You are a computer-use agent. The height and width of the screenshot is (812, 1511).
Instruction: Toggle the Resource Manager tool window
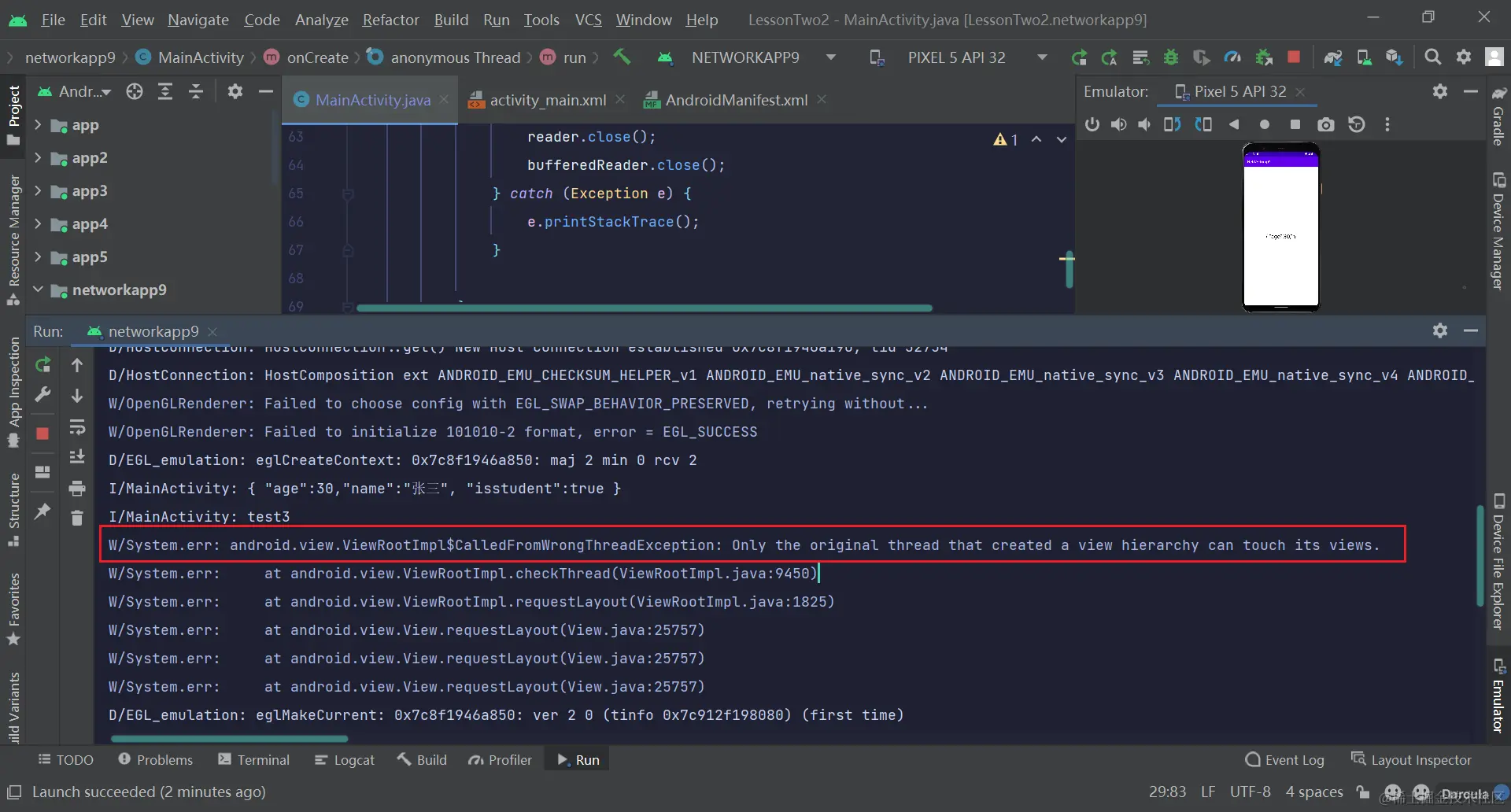click(x=13, y=240)
